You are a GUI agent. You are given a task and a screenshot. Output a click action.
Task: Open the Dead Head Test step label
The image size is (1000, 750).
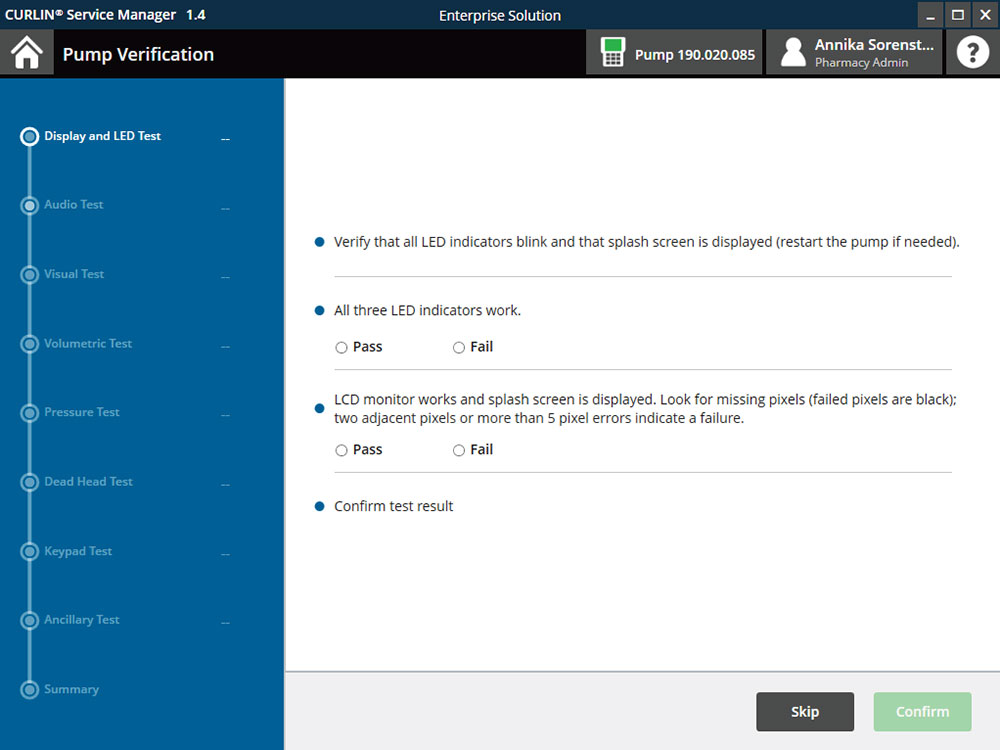[x=89, y=482]
